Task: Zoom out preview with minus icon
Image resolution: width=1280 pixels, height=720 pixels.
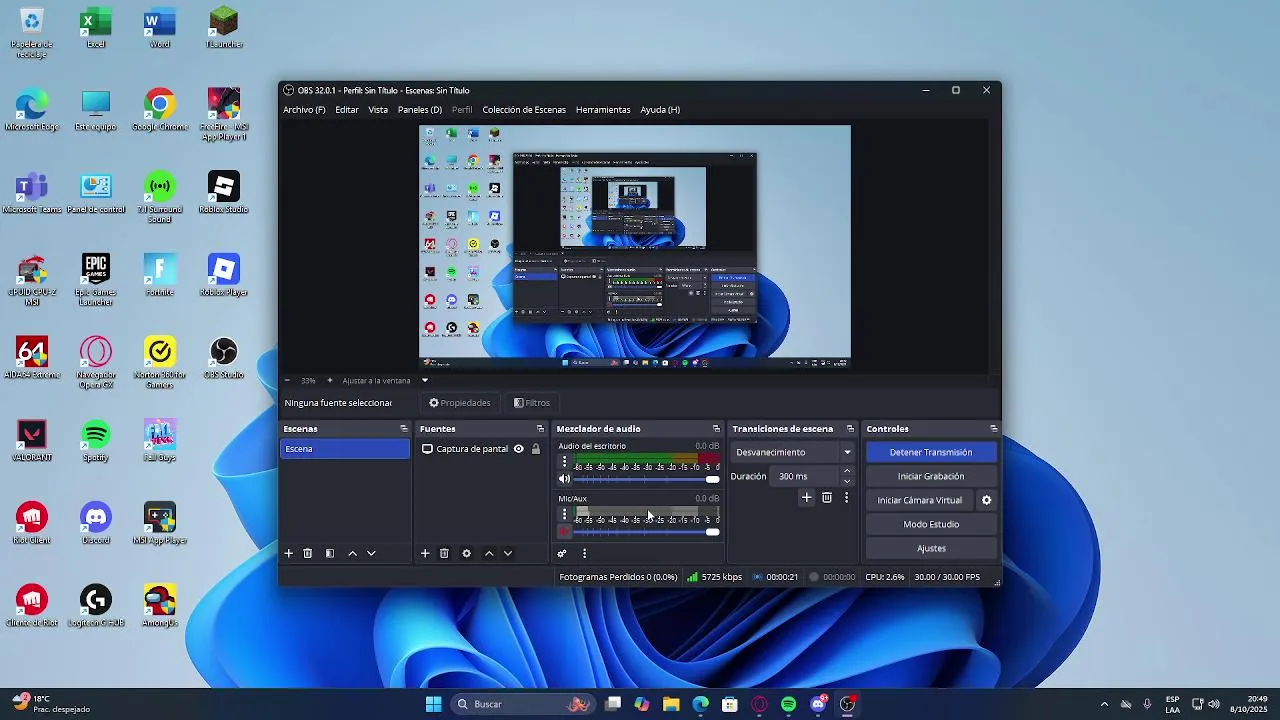Action: click(x=287, y=380)
